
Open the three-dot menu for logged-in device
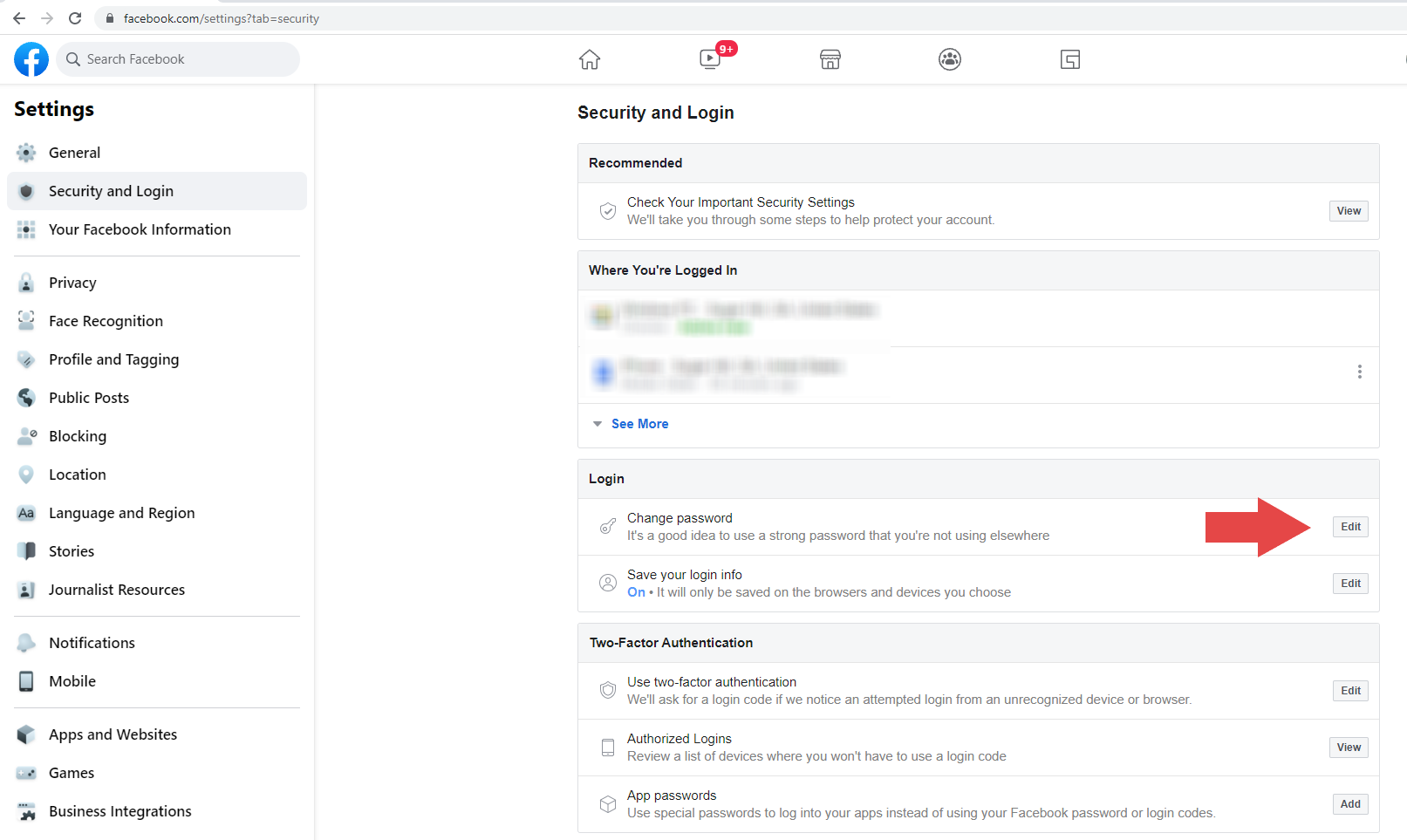1359,372
